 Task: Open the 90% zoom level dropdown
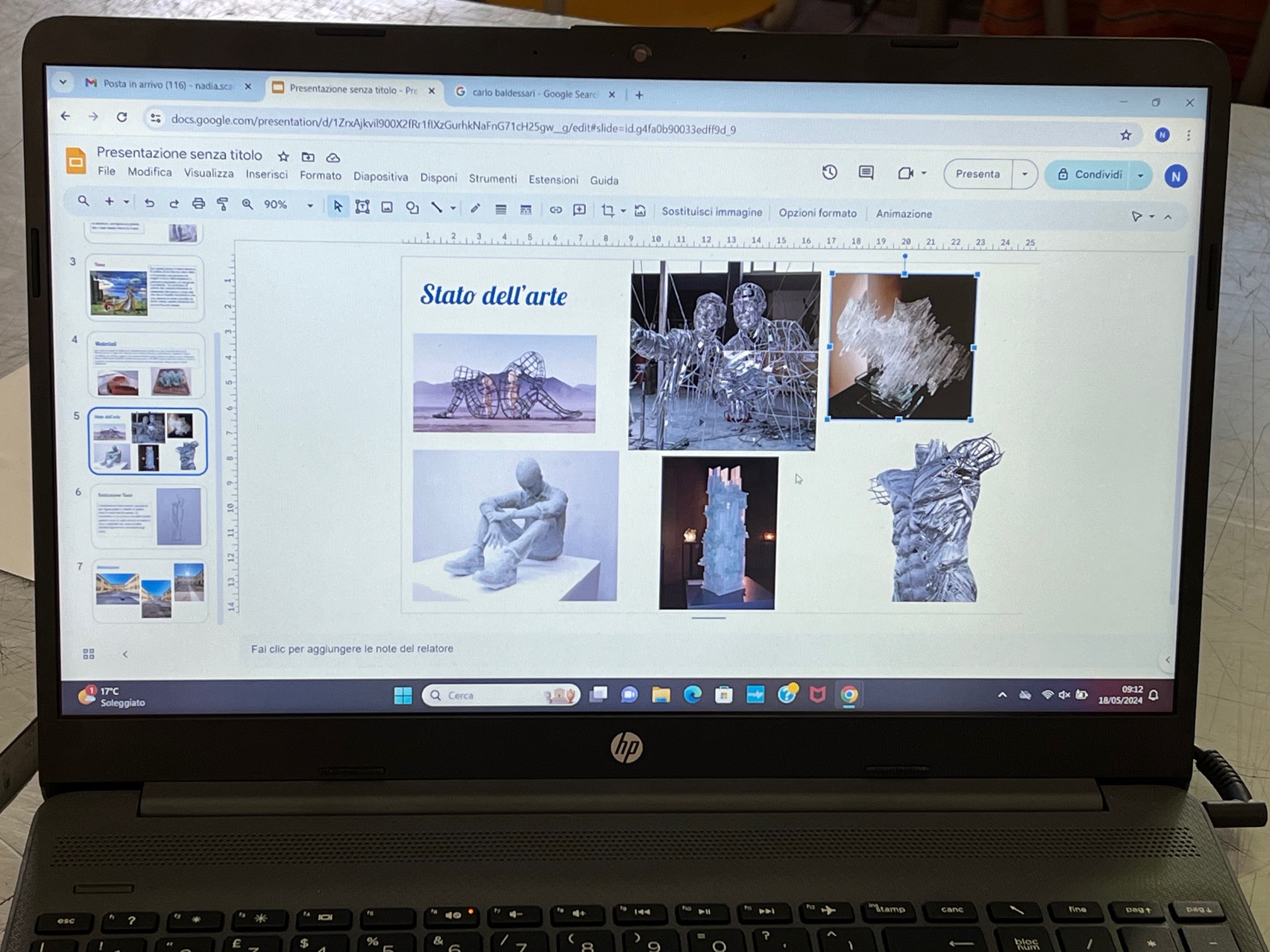(289, 205)
